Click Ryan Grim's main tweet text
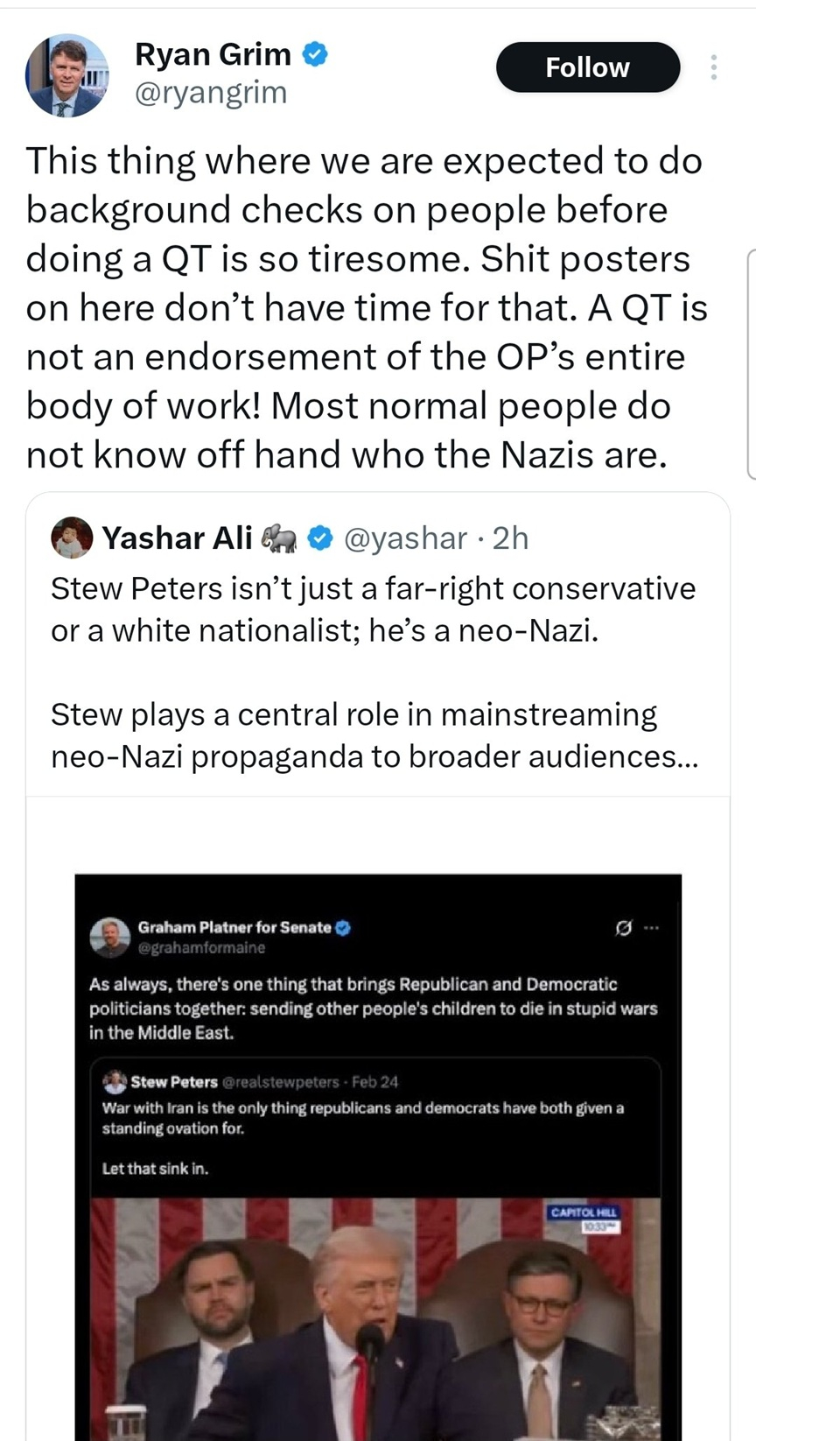The width and height of the screenshot is (840, 1441). click(366, 308)
